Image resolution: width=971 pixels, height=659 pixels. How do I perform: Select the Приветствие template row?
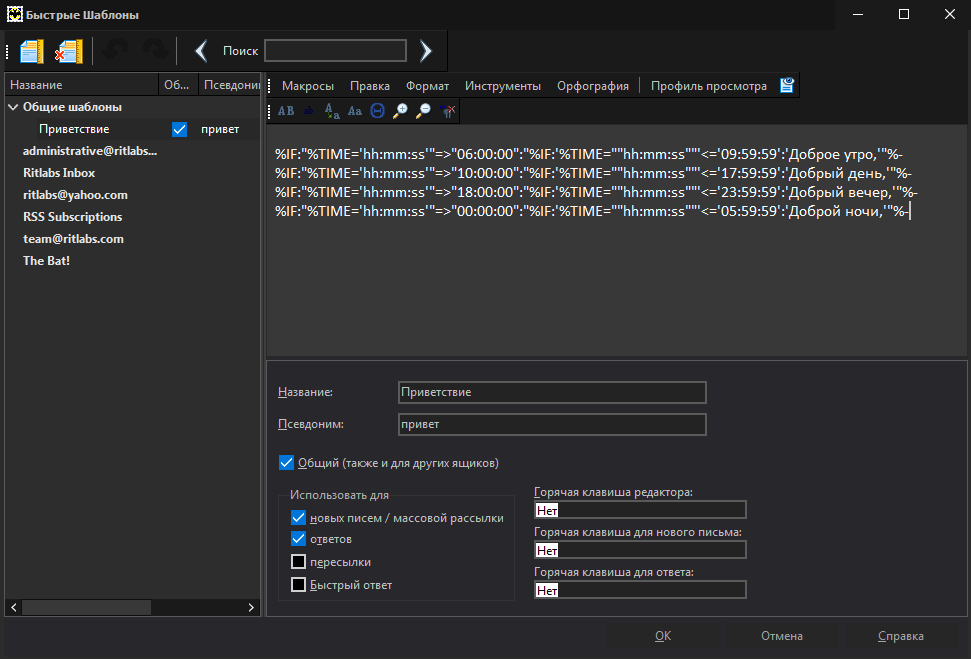pyautogui.click(x=133, y=129)
